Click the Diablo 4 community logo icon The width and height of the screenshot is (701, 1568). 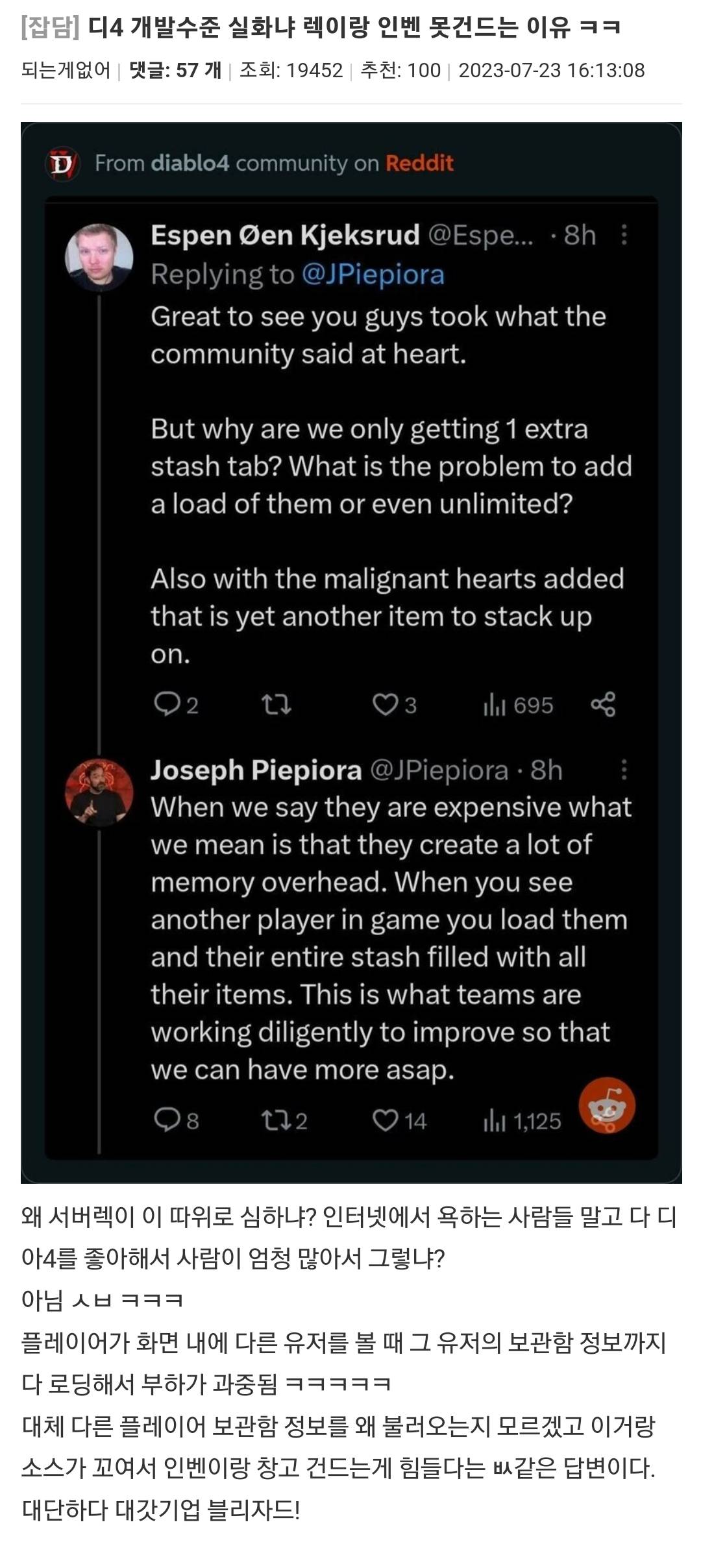click(x=62, y=164)
